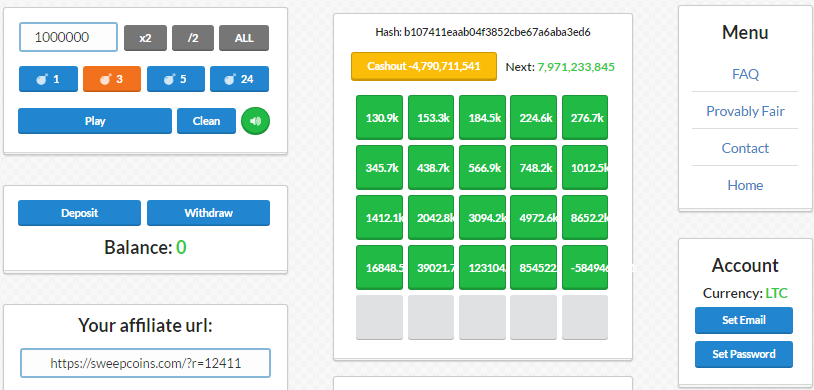Image resolution: width=814 pixels, height=390 pixels.
Task: Open the Withdraw dialog
Action: click(x=208, y=213)
